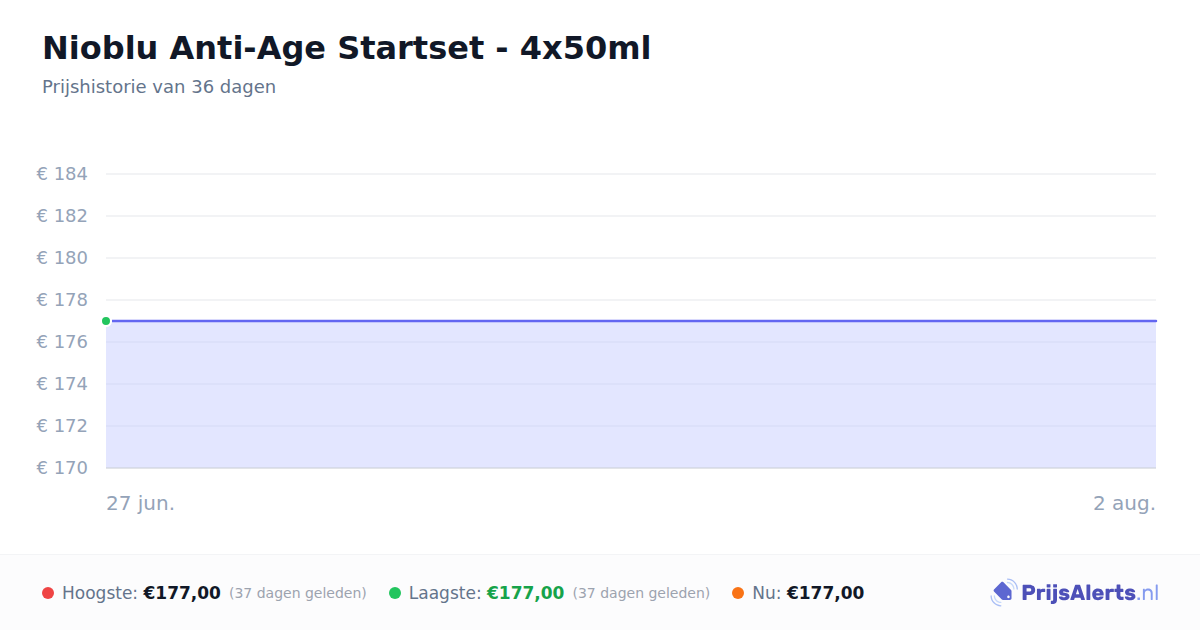Click the Hoogste €177,00 price value
This screenshot has height=630, width=1200.
tap(182, 593)
